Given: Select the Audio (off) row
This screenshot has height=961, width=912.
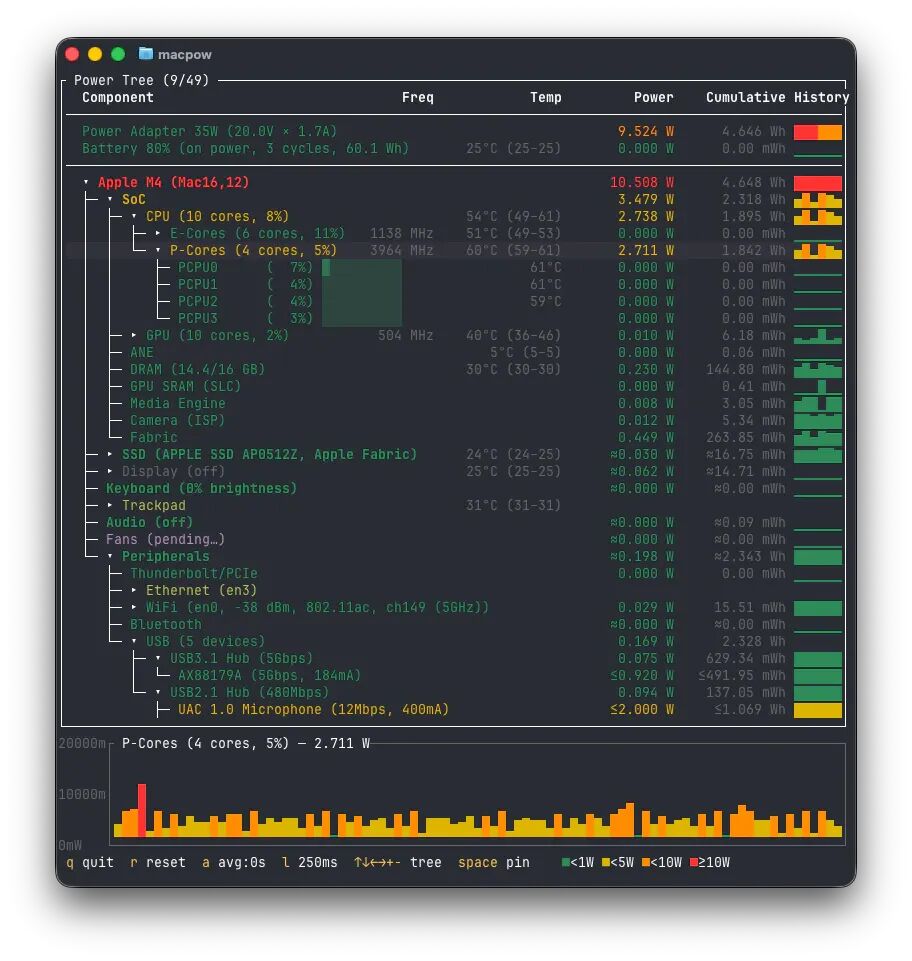Looking at the screenshot, I should pyautogui.click(x=454, y=522).
